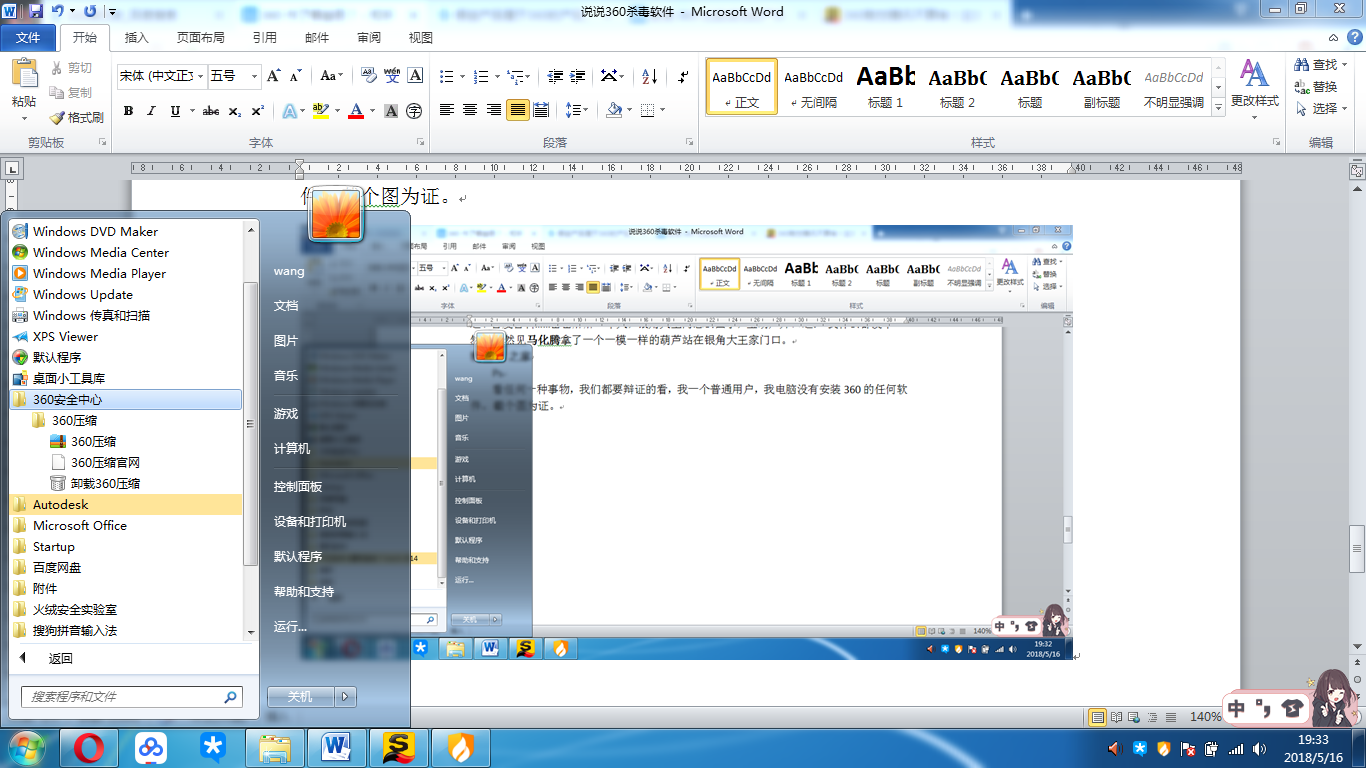Click the Paste (粘贴) icon in Word ribbon
Image resolution: width=1366 pixels, height=768 pixels.
(24, 74)
